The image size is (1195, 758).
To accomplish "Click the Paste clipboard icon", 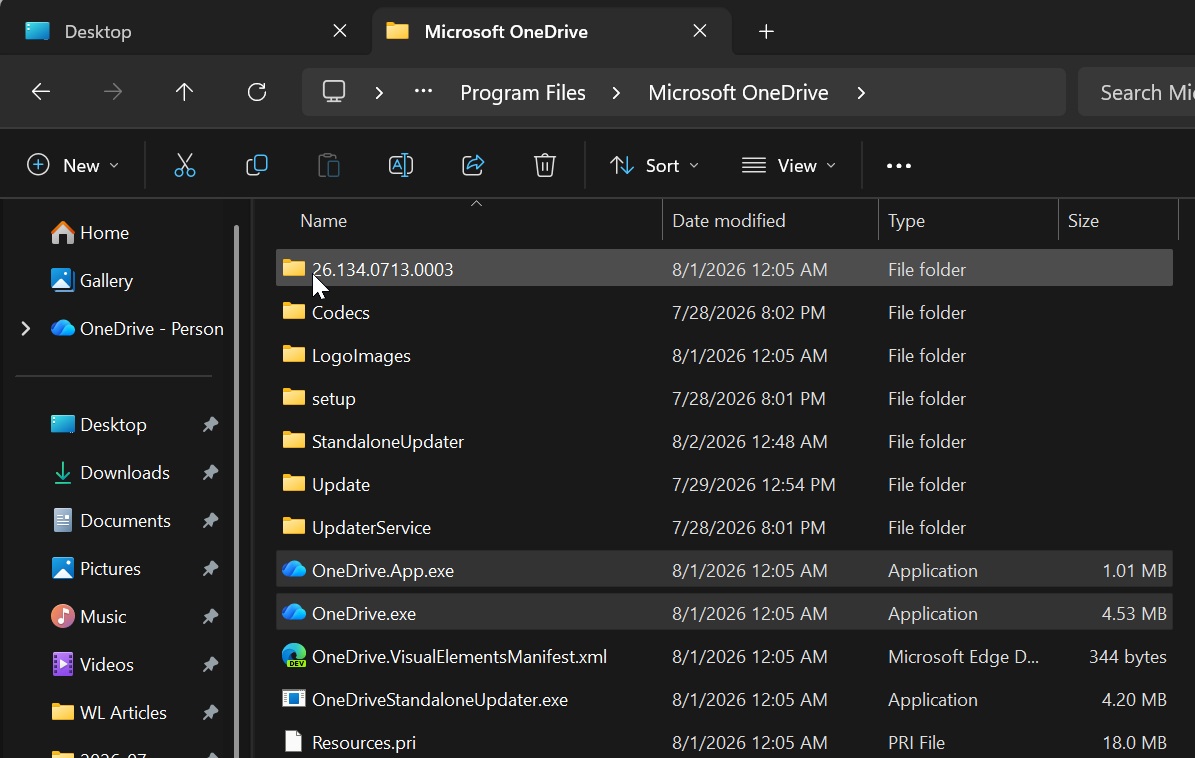I will click(x=328, y=165).
